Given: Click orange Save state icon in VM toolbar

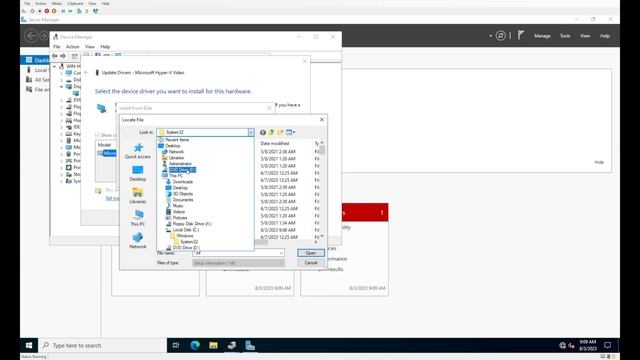Looking at the screenshot, I should pos(54,11).
